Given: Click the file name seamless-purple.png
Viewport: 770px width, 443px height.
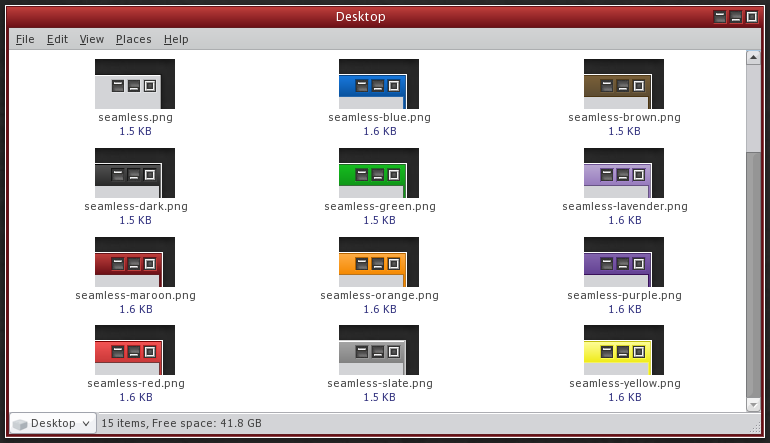Looking at the screenshot, I should pyautogui.click(x=625, y=295).
